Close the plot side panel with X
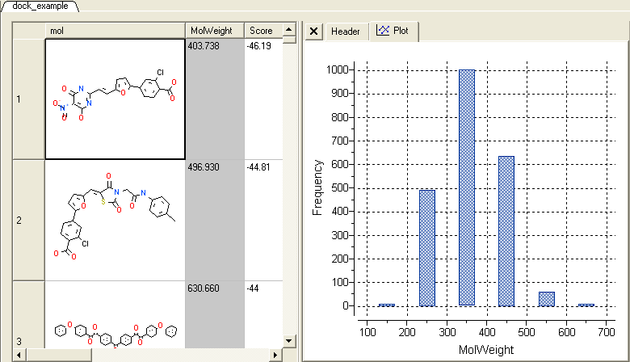The width and height of the screenshot is (630, 362). (314, 31)
